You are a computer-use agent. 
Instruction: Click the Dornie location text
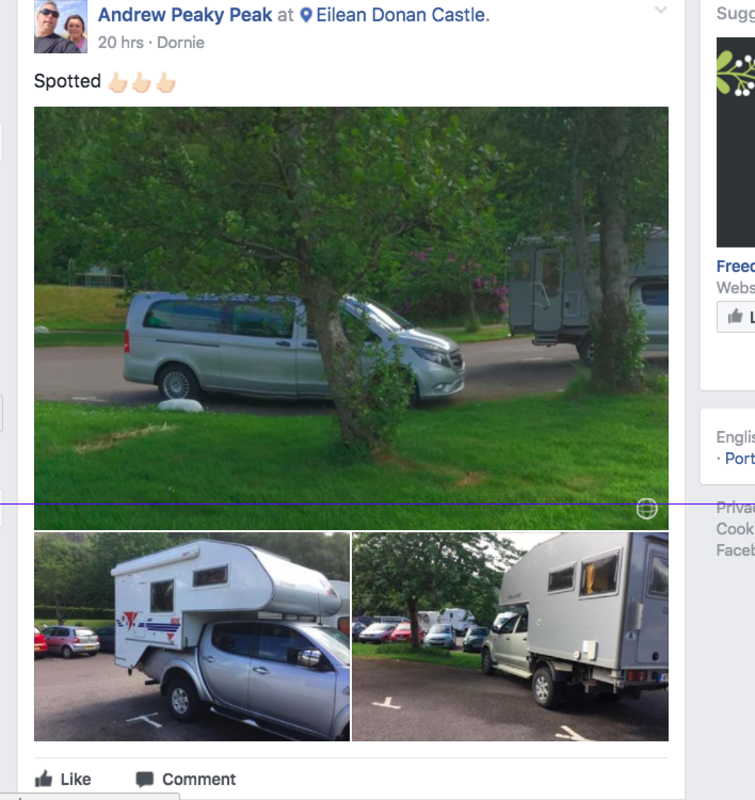(x=181, y=42)
